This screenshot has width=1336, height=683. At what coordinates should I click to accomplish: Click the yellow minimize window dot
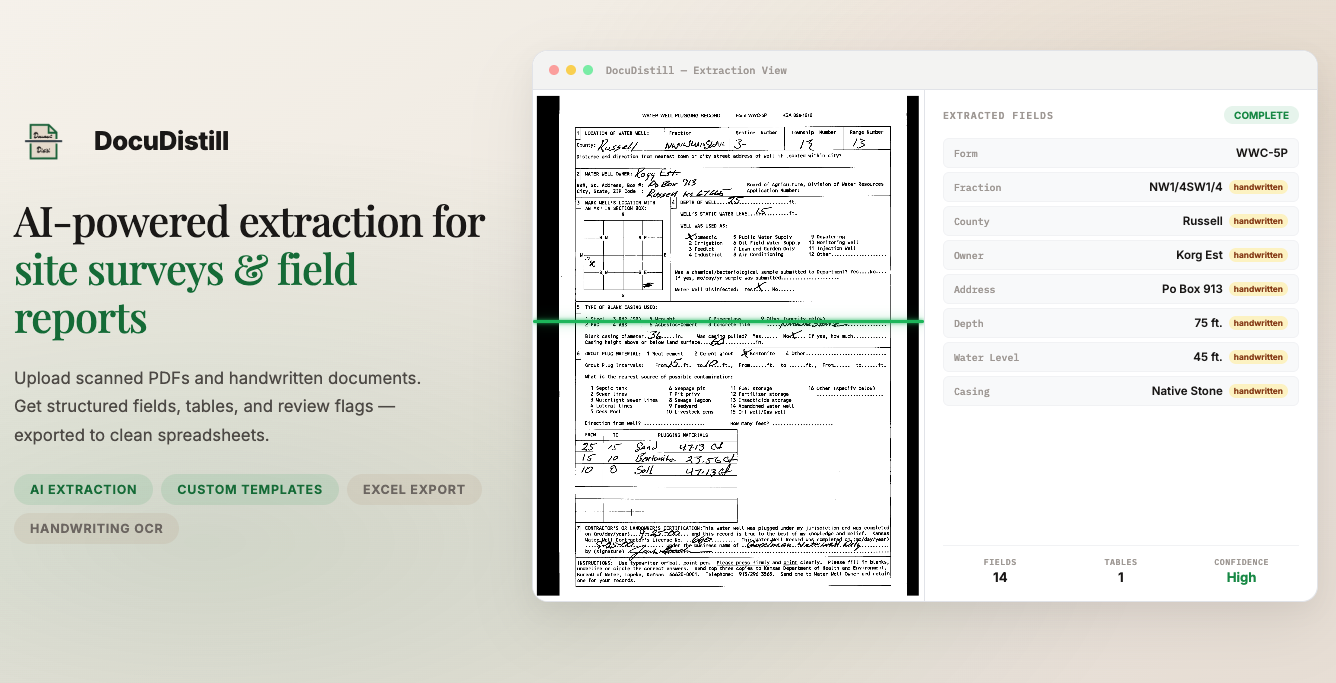click(571, 70)
